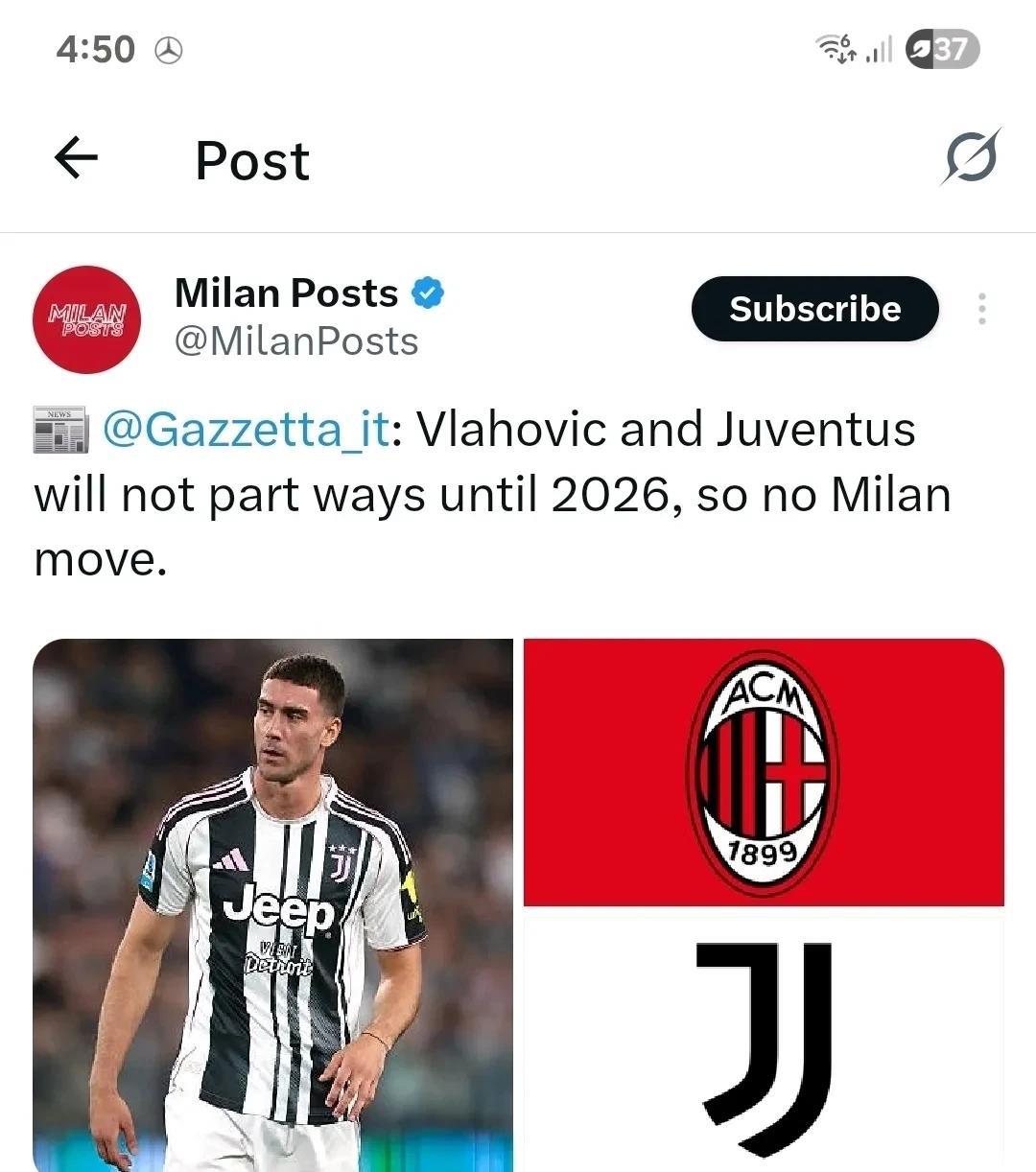Tap the blue verified badge
The height and width of the screenshot is (1172, 1036).
coord(428,293)
